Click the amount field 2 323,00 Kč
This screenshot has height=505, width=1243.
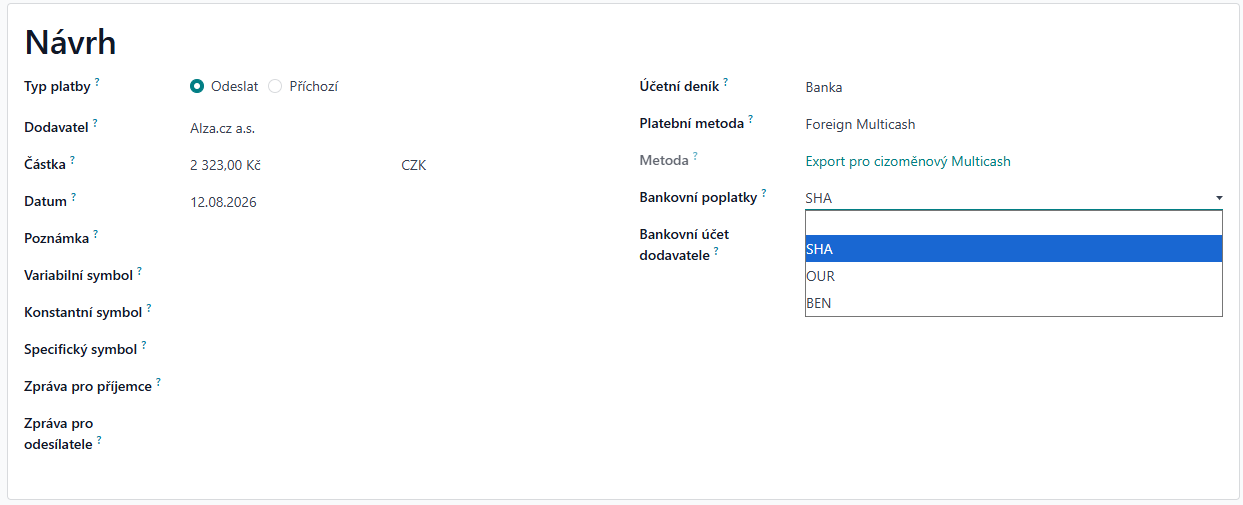pos(225,165)
